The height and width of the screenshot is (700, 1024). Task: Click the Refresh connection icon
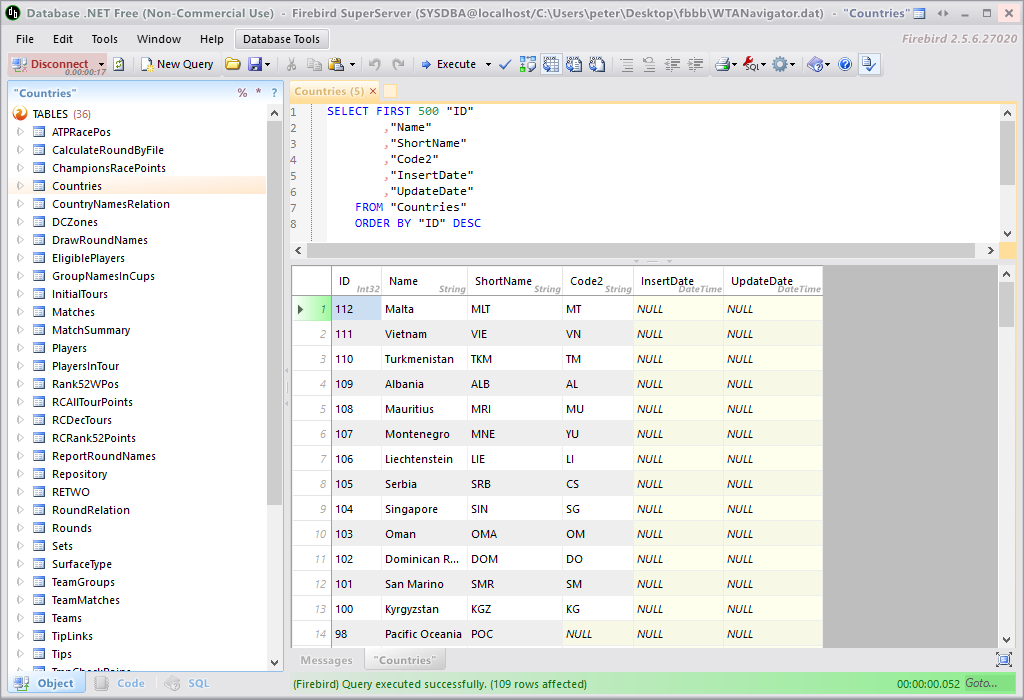coord(119,64)
